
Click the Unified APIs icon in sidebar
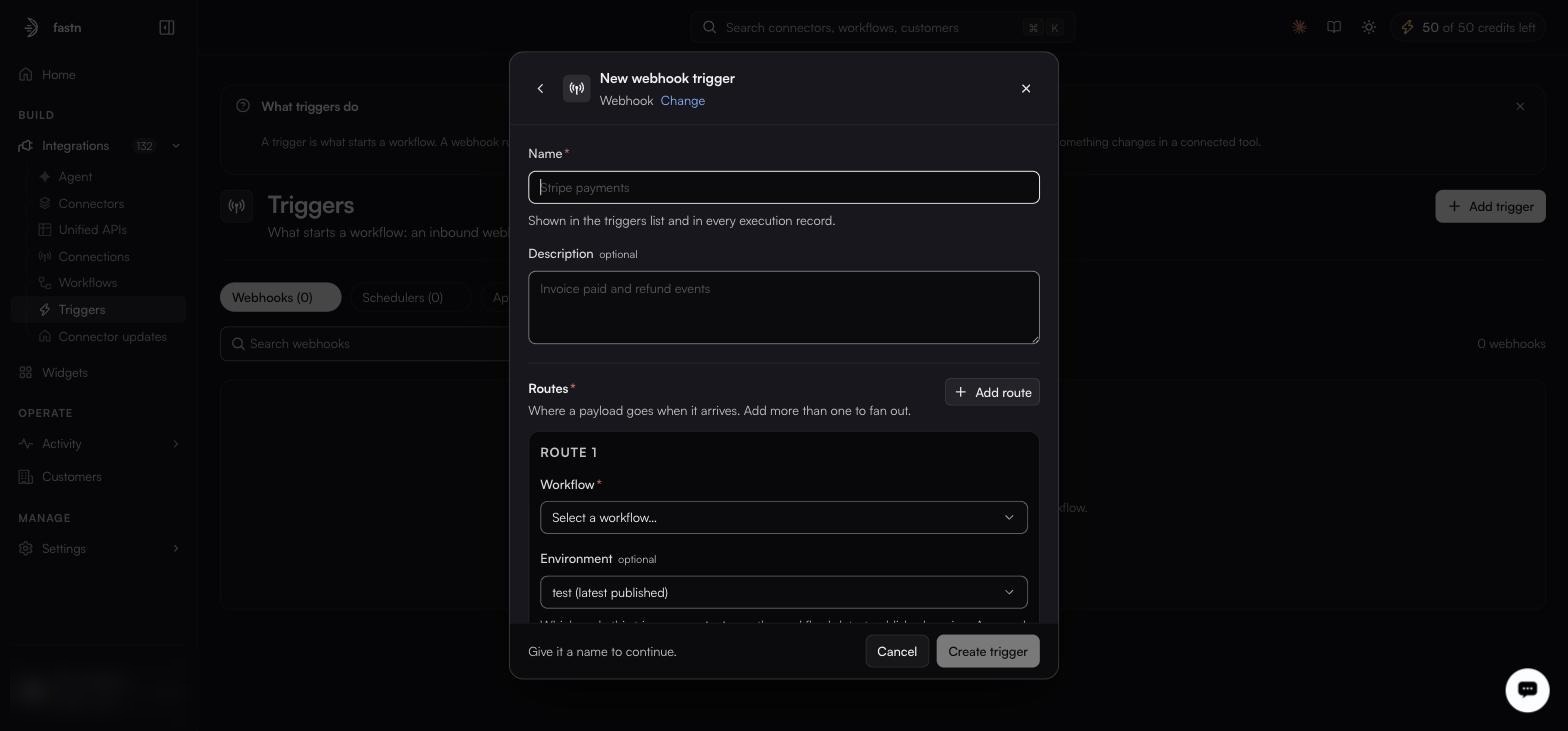[45, 230]
